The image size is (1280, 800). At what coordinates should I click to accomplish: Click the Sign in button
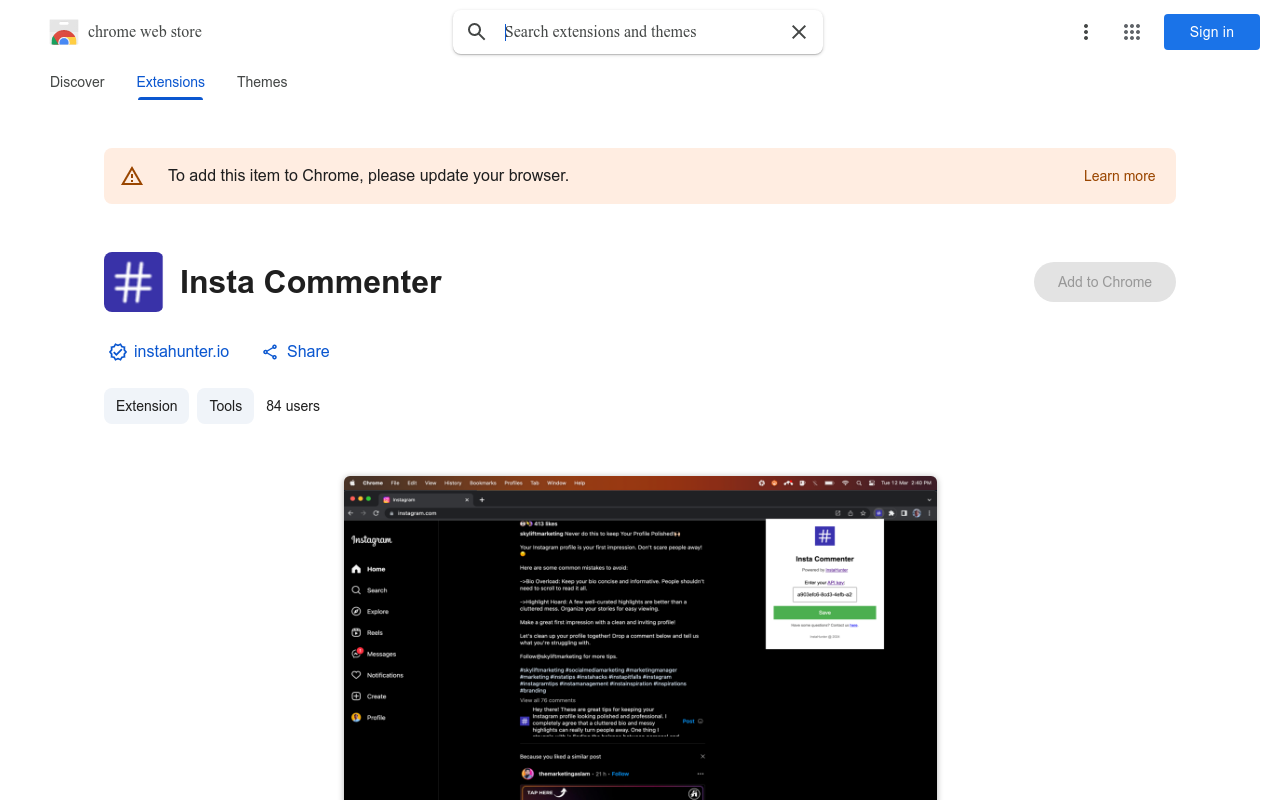tap(1212, 32)
